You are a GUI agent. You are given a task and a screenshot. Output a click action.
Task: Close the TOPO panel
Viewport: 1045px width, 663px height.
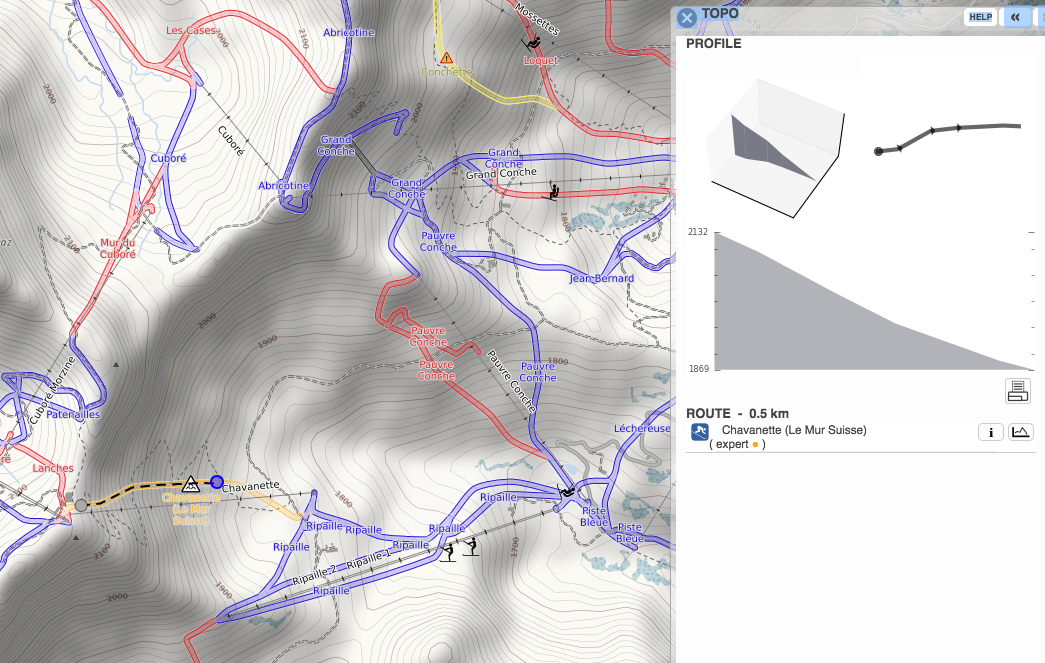pyautogui.click(x=686, y=18)
